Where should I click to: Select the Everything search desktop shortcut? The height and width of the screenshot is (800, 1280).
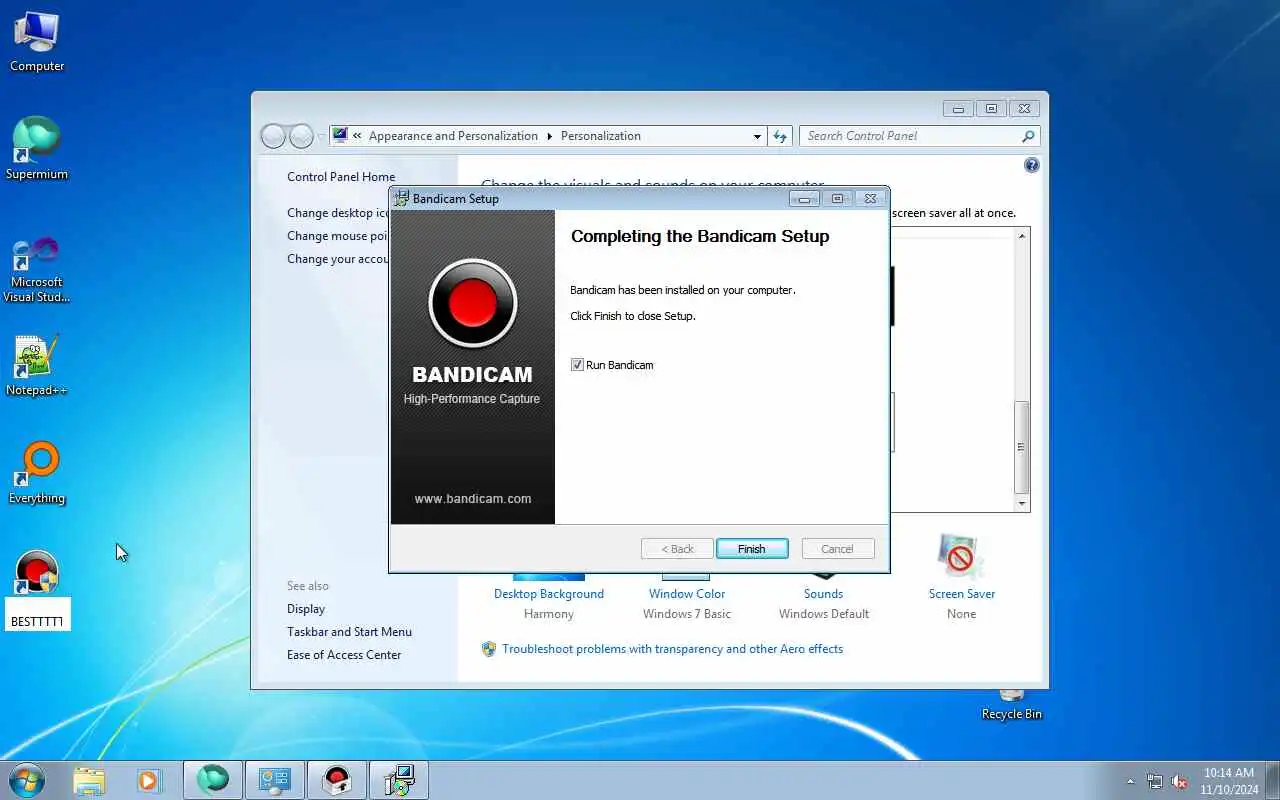coord(37,473)
